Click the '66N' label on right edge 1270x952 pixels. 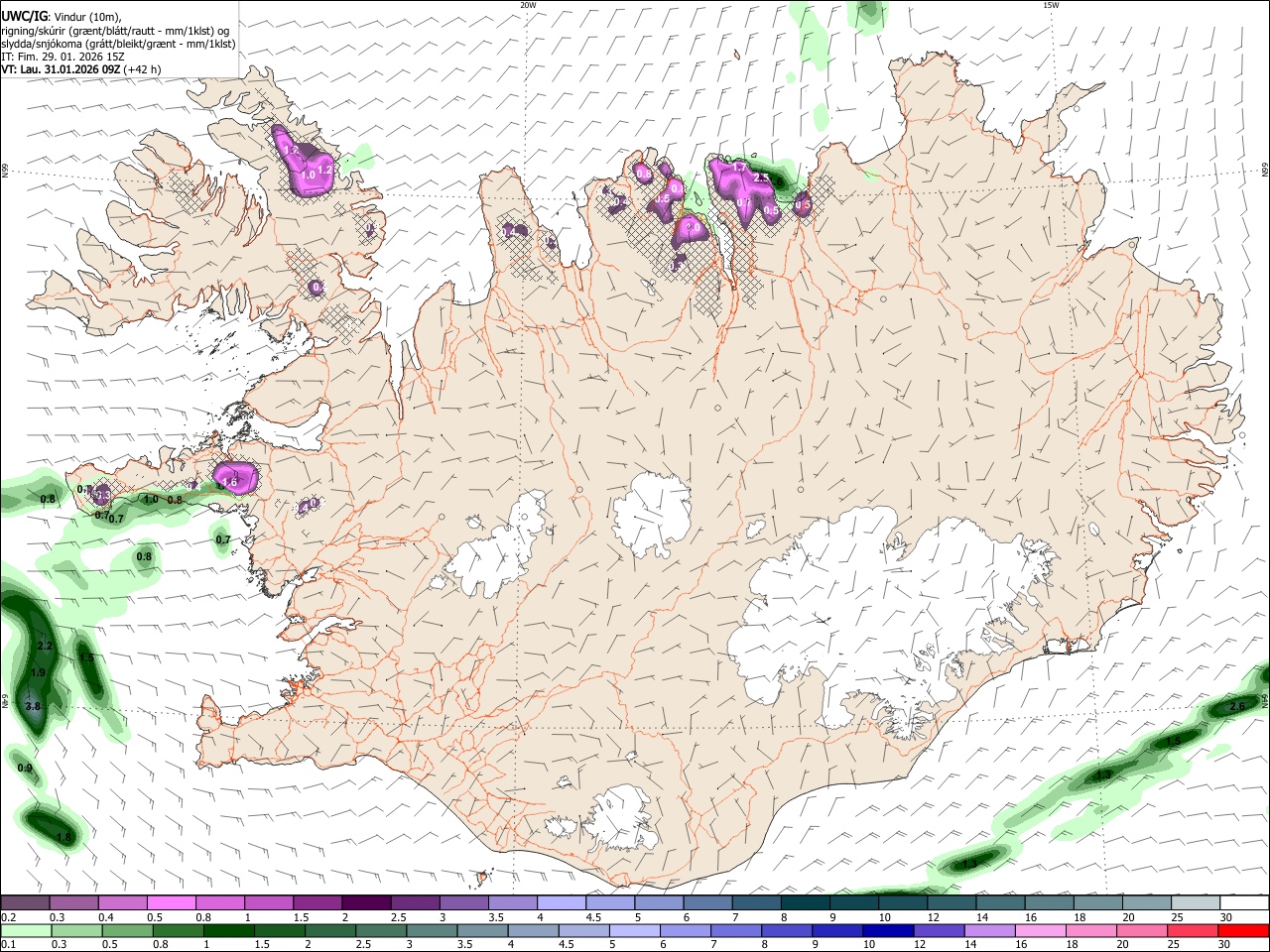tap(1265, 170)
